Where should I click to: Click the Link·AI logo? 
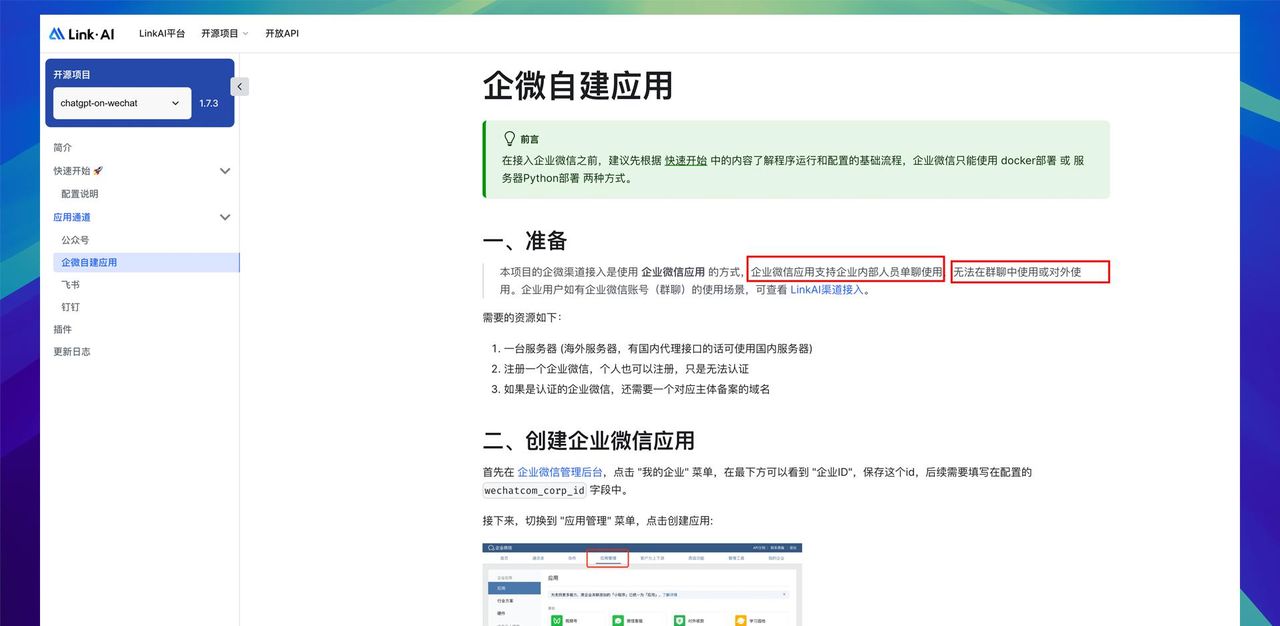click(82, 33)
